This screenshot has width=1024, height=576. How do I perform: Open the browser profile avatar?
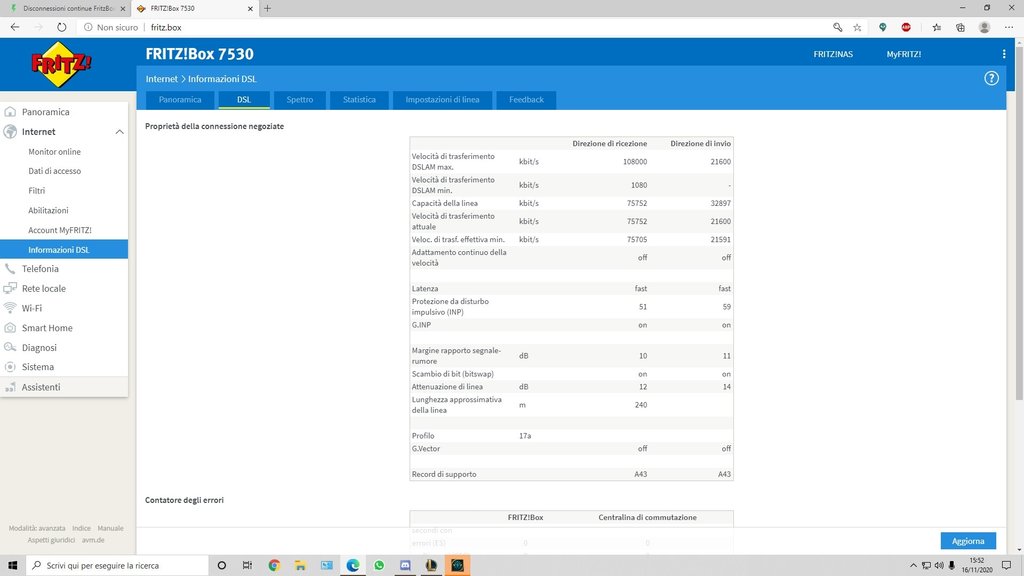coord(984,27)
